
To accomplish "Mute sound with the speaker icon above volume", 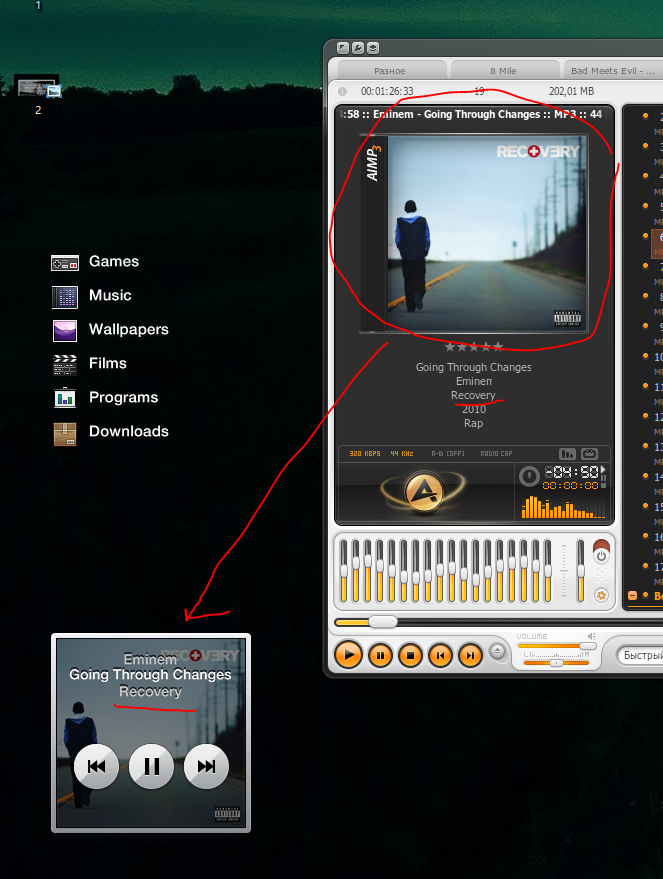I will coord(592,636).
